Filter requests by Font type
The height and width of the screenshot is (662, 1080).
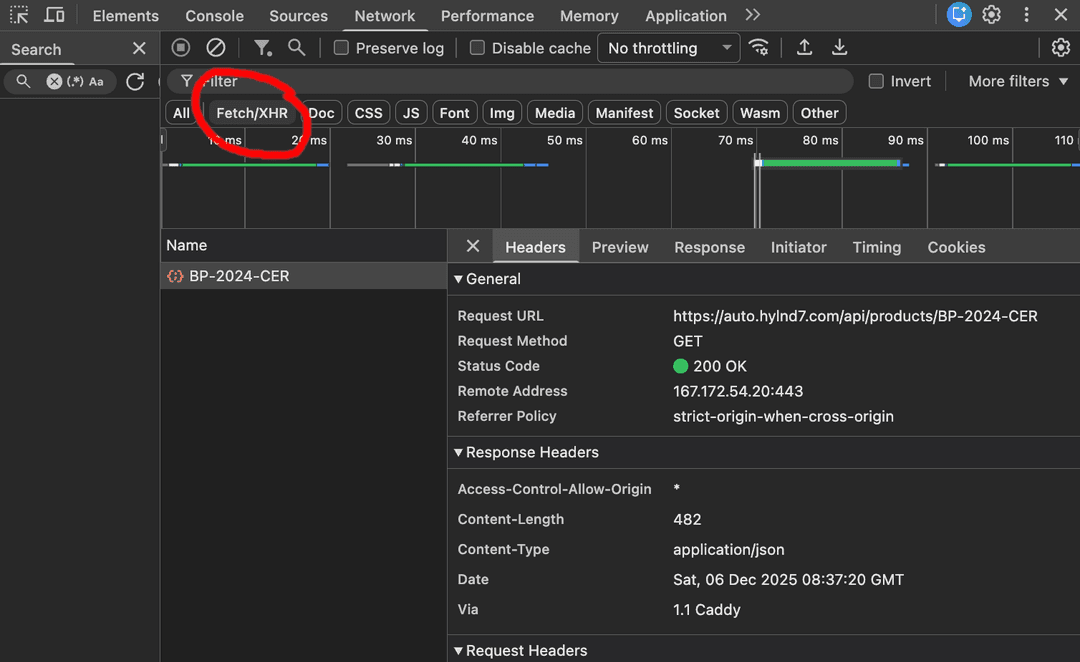[455, 113]
